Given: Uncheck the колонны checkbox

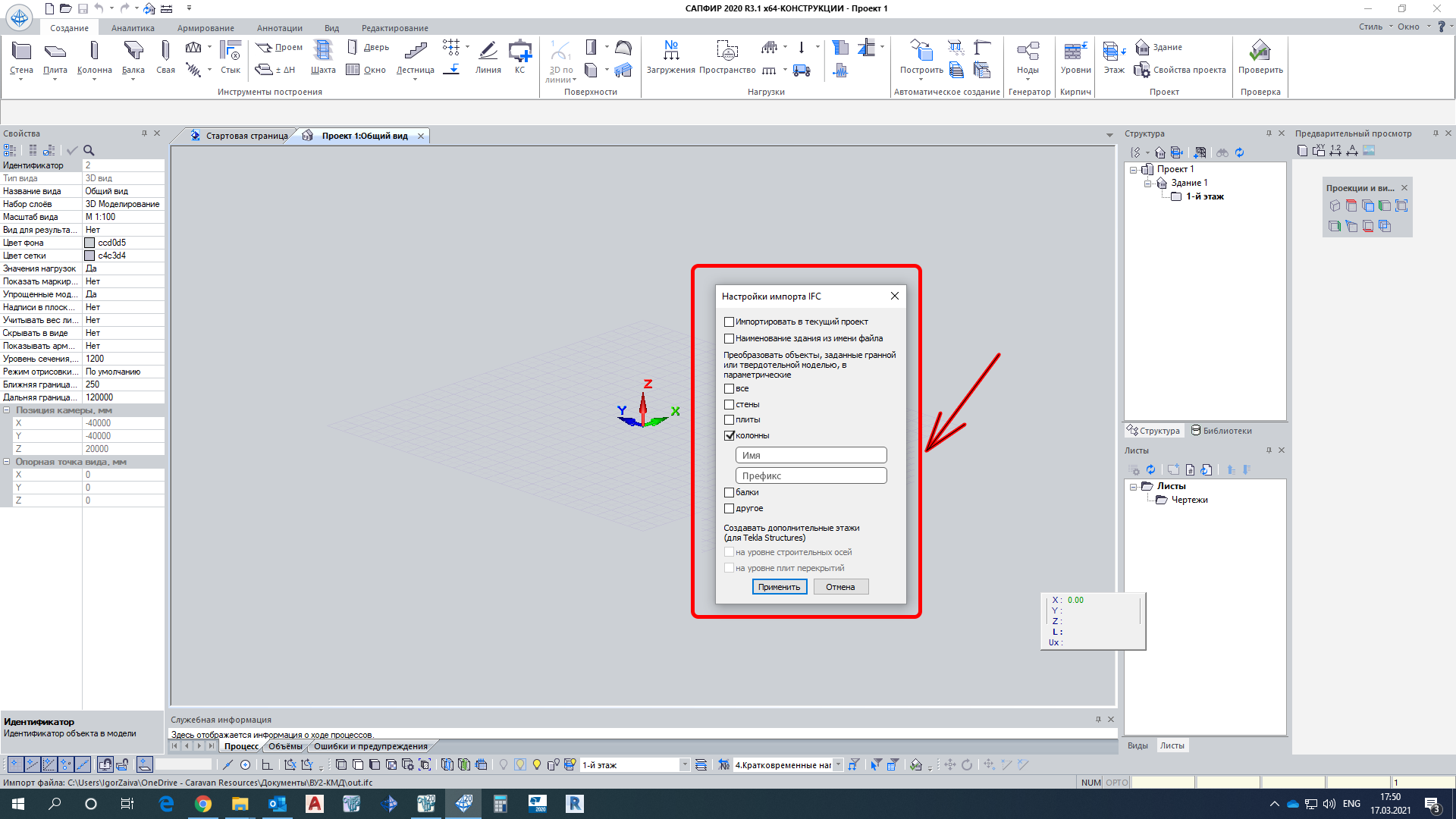Looking at the screenshot, I should 729,435.
